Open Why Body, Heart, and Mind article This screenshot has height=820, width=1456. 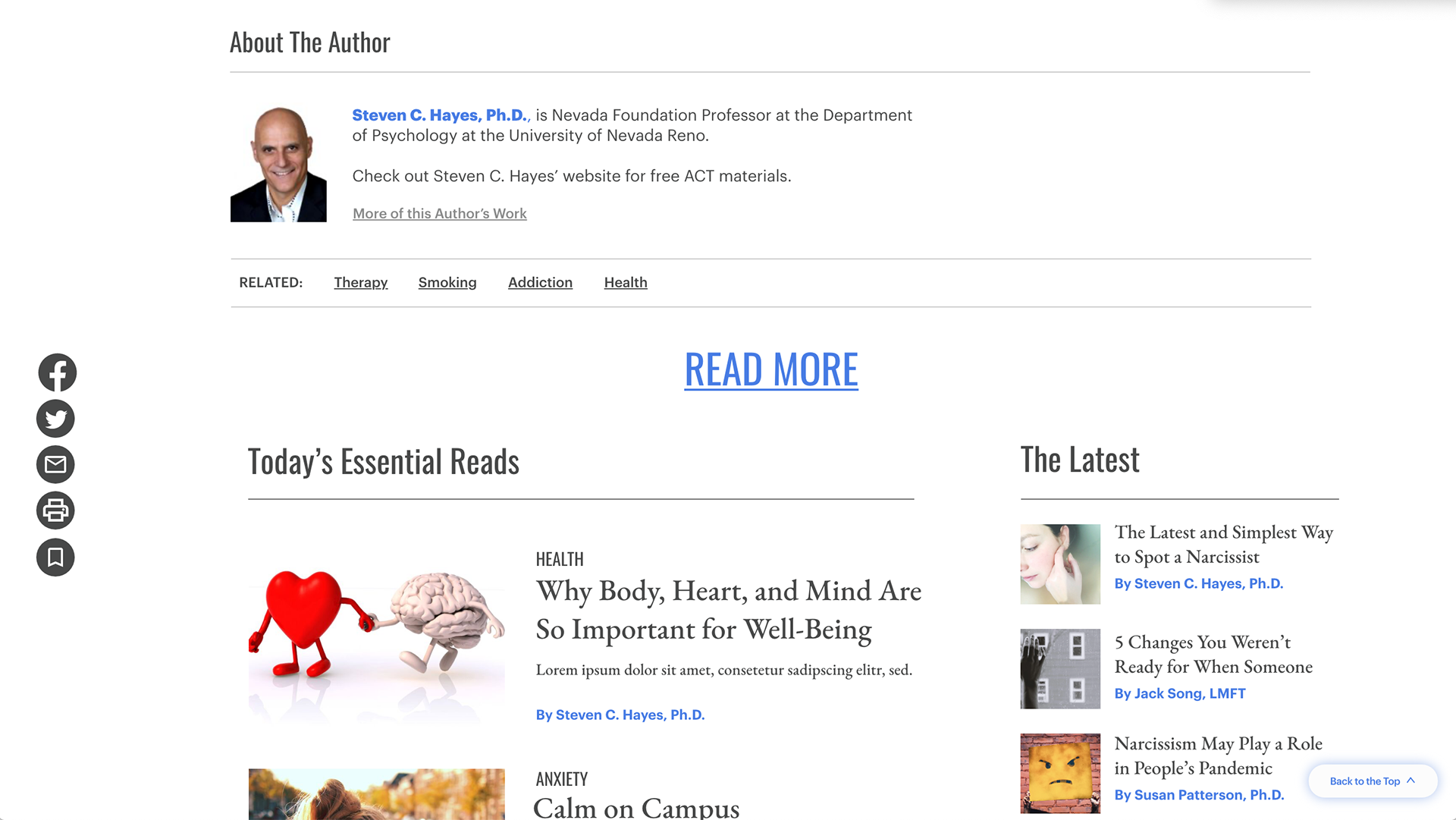tap(729, 610)
